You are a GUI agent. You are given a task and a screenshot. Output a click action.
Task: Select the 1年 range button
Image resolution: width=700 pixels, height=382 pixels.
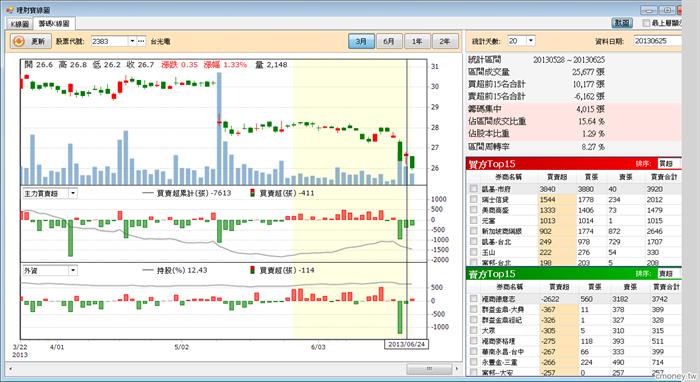tap(417, 41)
